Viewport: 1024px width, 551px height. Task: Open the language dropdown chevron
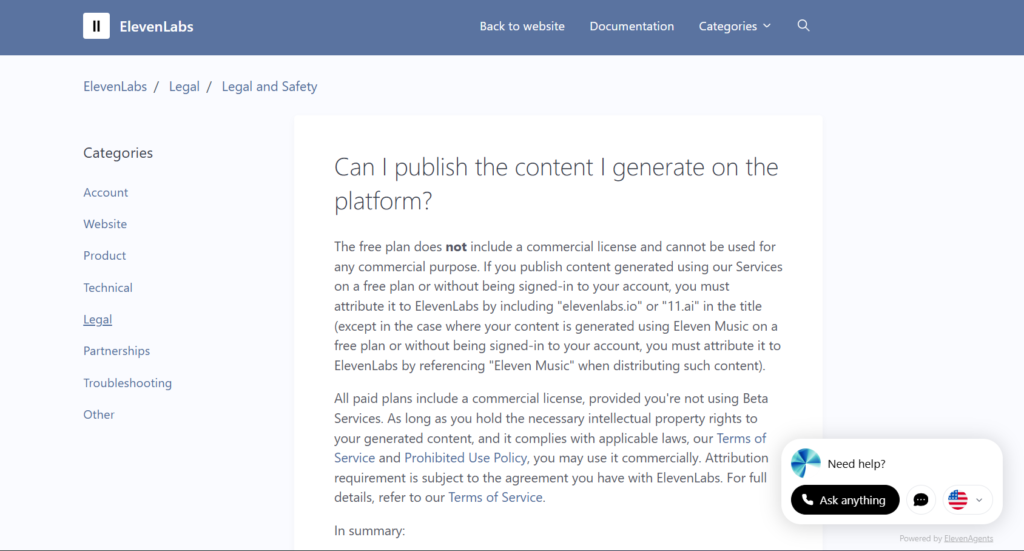point(979,500)
